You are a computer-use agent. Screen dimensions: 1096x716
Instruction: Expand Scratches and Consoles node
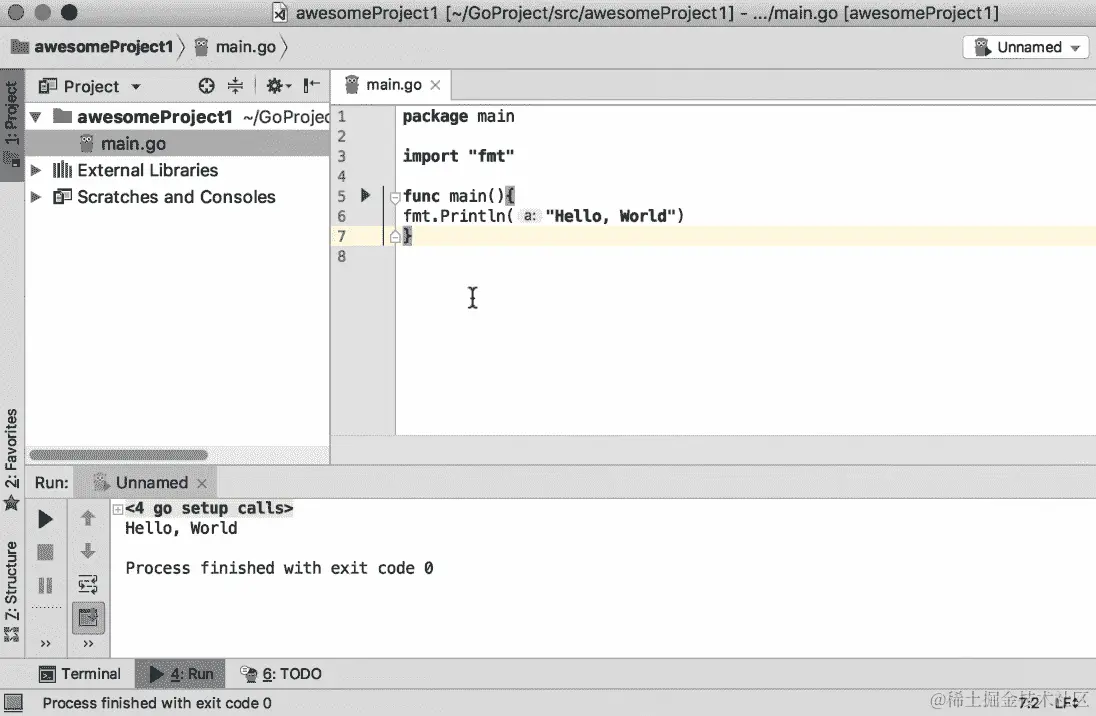36,197
